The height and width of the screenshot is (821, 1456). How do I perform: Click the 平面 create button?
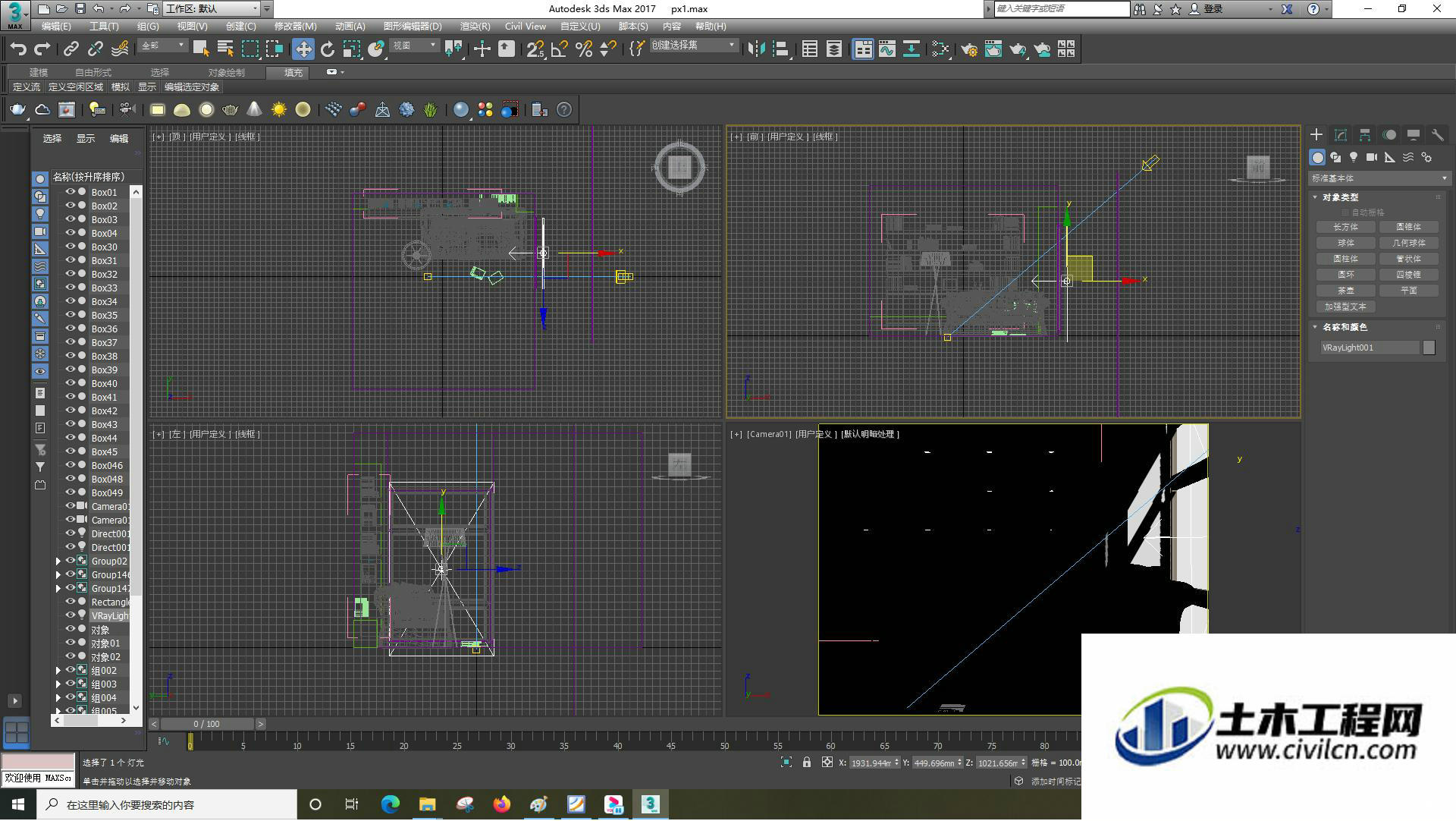tap(1409, 291)
